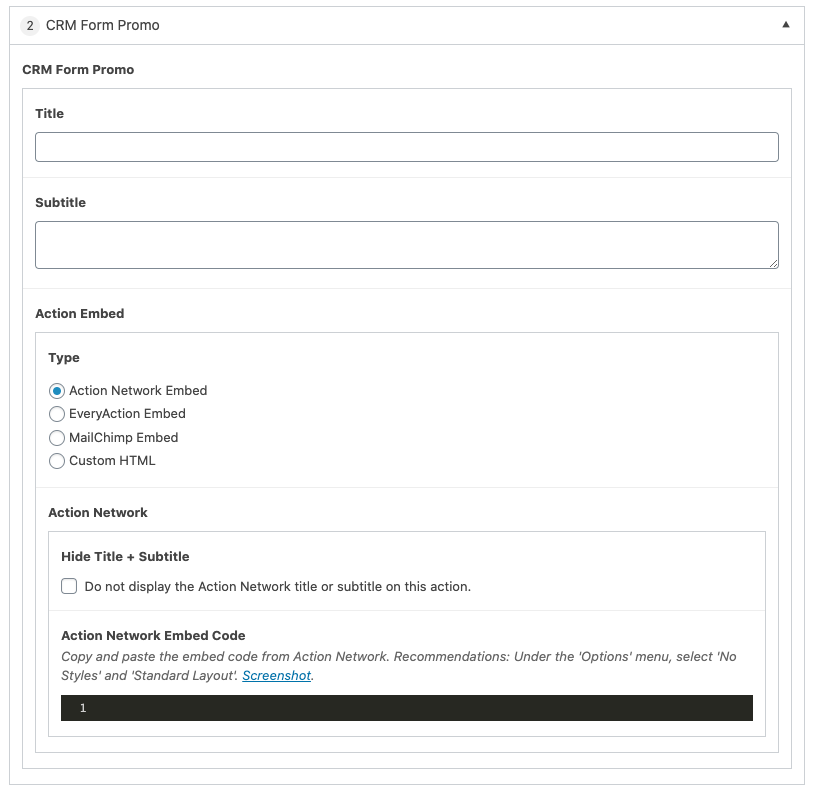Select the Action Network Embed radio option
The width and height of the screenshot is (813, 791).
[57, 391]
